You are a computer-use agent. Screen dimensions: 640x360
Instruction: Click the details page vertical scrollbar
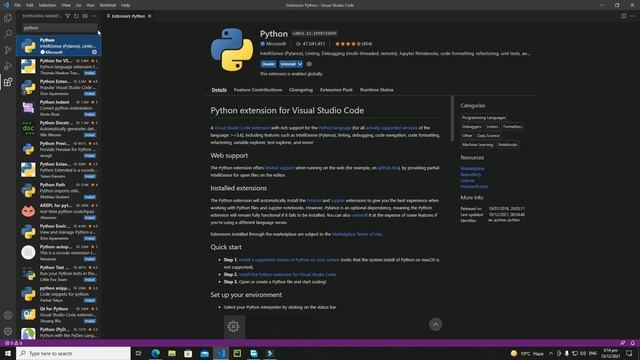pyautogui.click(x=452, y=119)
